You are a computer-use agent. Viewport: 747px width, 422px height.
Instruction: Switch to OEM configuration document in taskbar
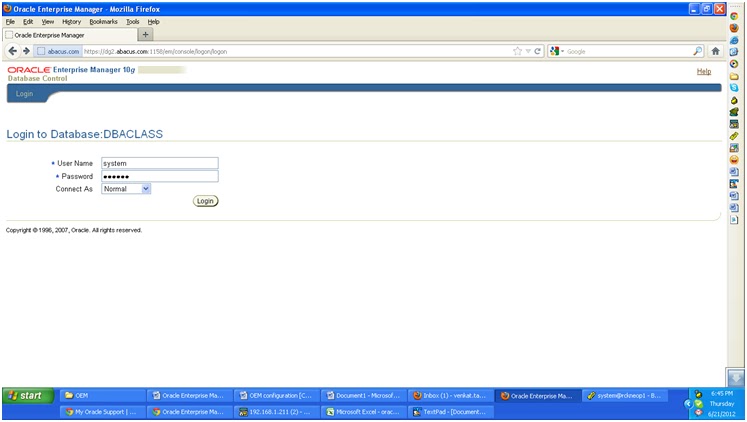276,395
